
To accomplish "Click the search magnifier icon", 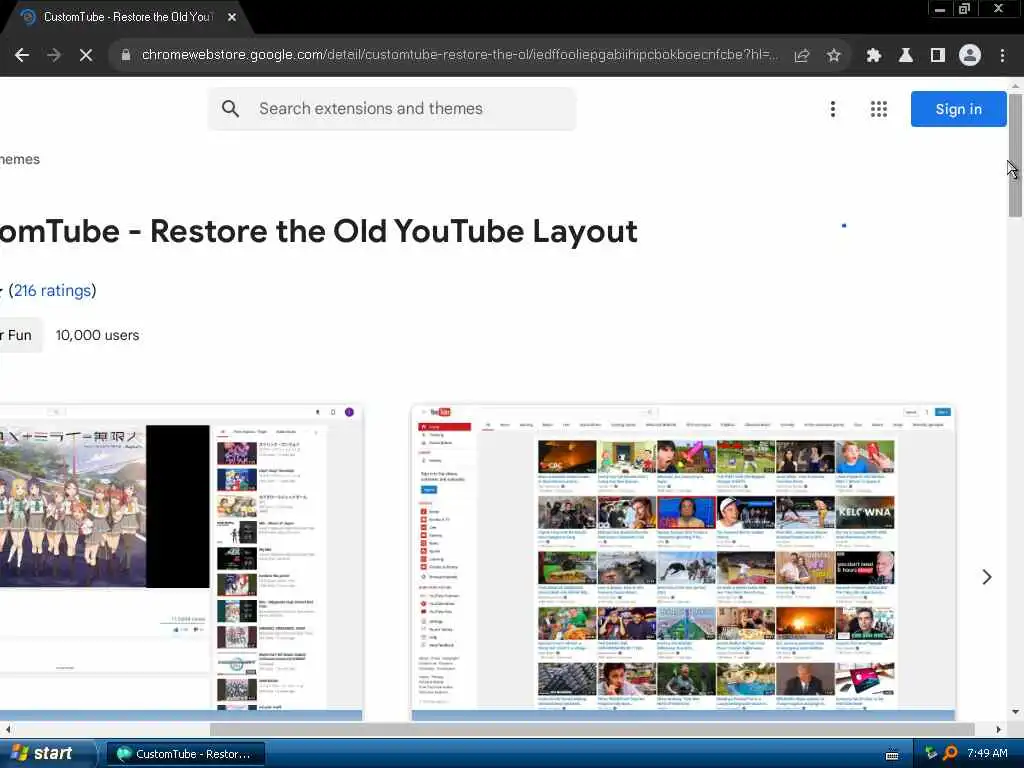I will point(230,108).
